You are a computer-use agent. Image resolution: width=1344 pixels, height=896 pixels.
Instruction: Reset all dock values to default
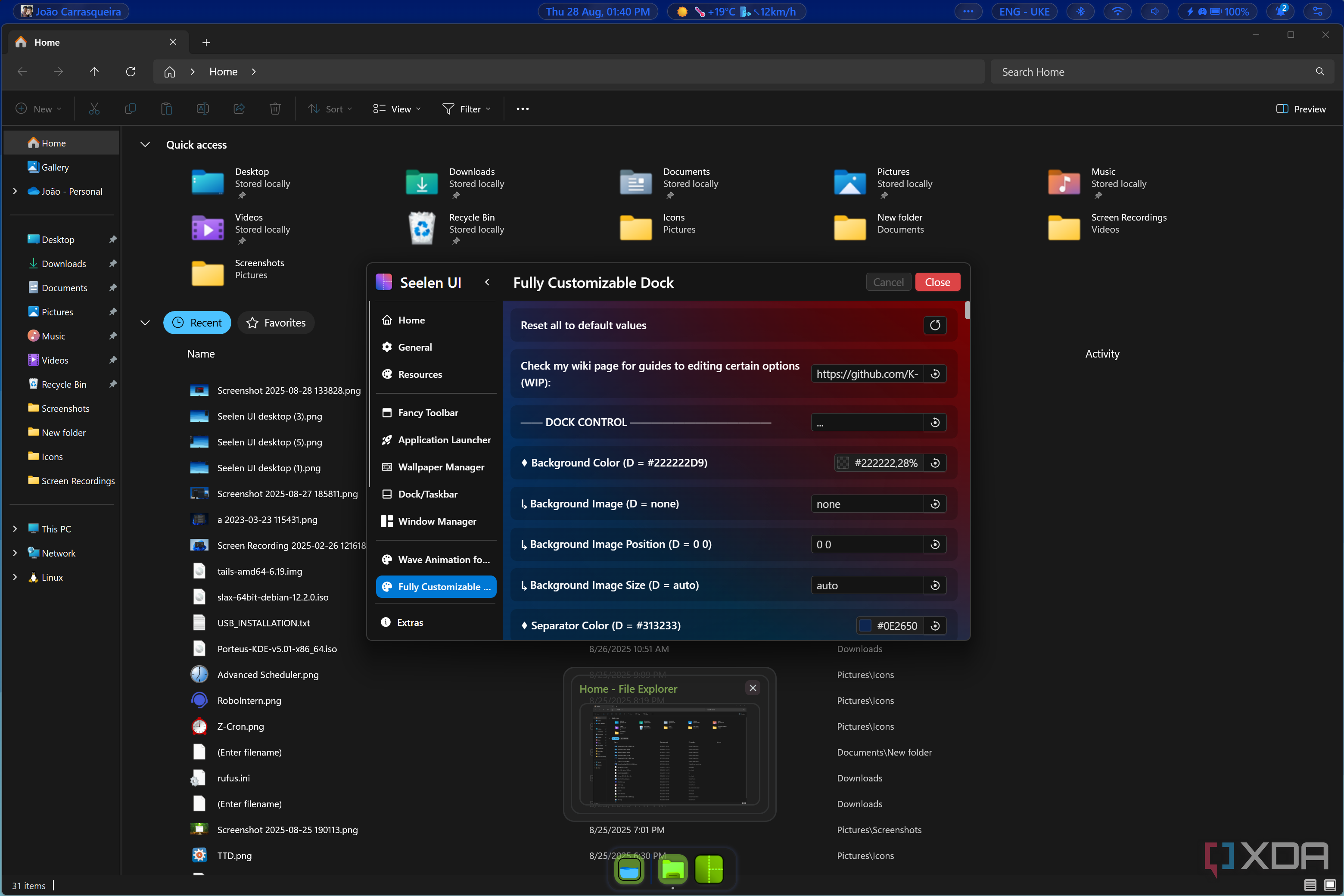935,325
